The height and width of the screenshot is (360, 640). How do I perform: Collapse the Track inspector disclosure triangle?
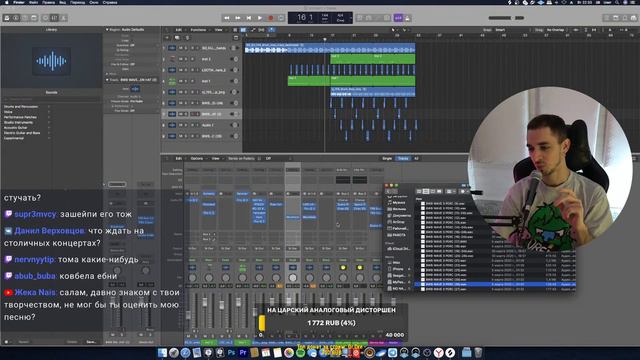(x=107, y=80)
